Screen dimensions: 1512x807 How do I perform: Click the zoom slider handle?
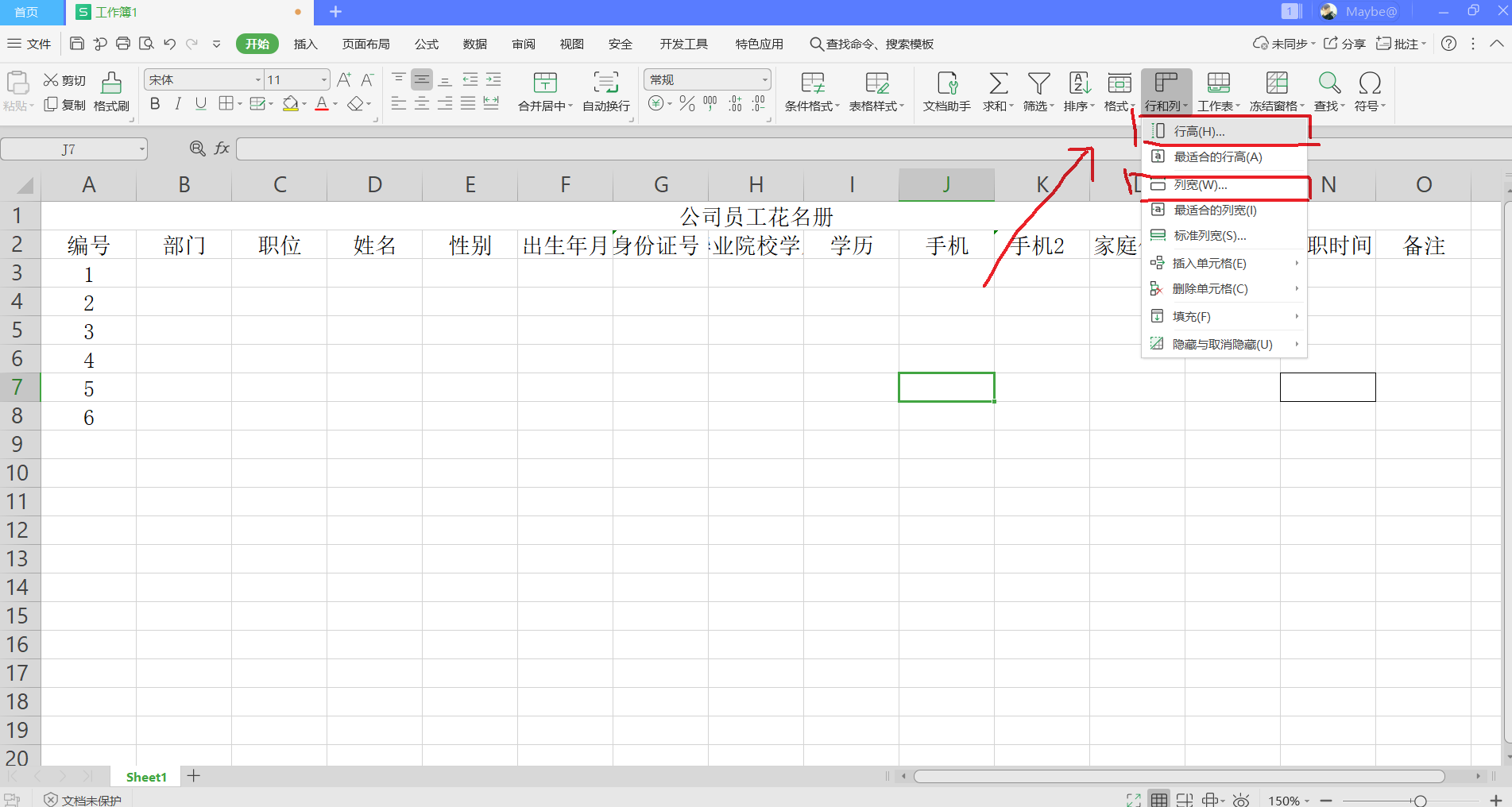pyautogui.click(x=1420, y=801)
